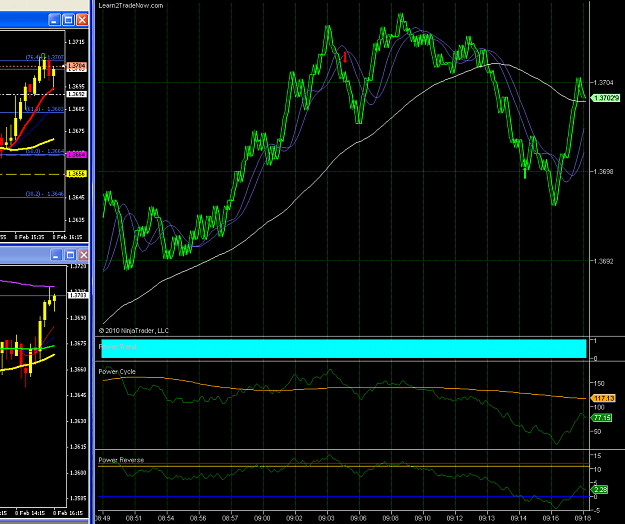The height and width of the screenshot is (524, 625).
Task: Click the Power Reverse indicator label
Action: (121, 460)
